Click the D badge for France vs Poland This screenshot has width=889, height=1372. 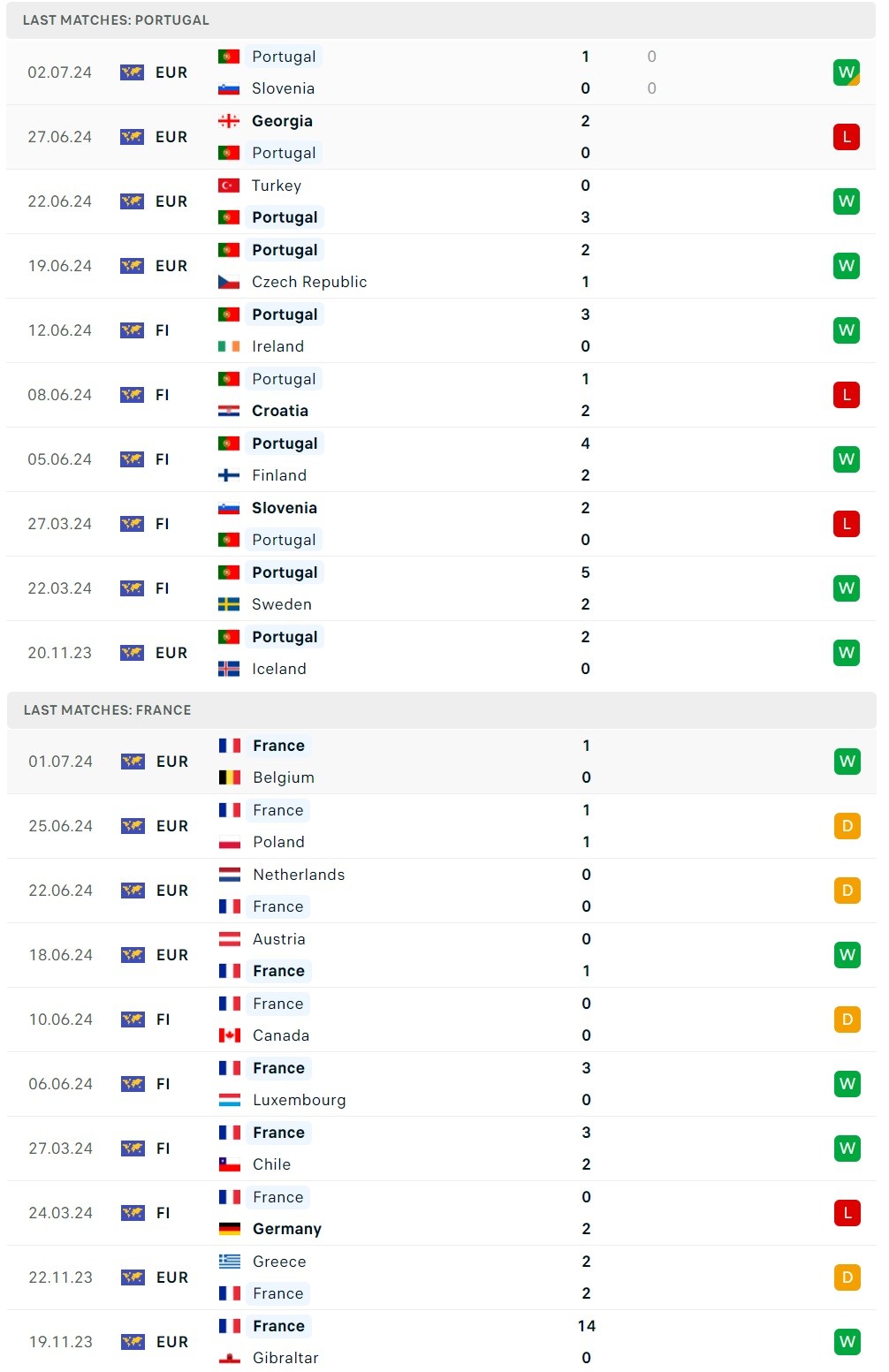(x=847, y=826)
